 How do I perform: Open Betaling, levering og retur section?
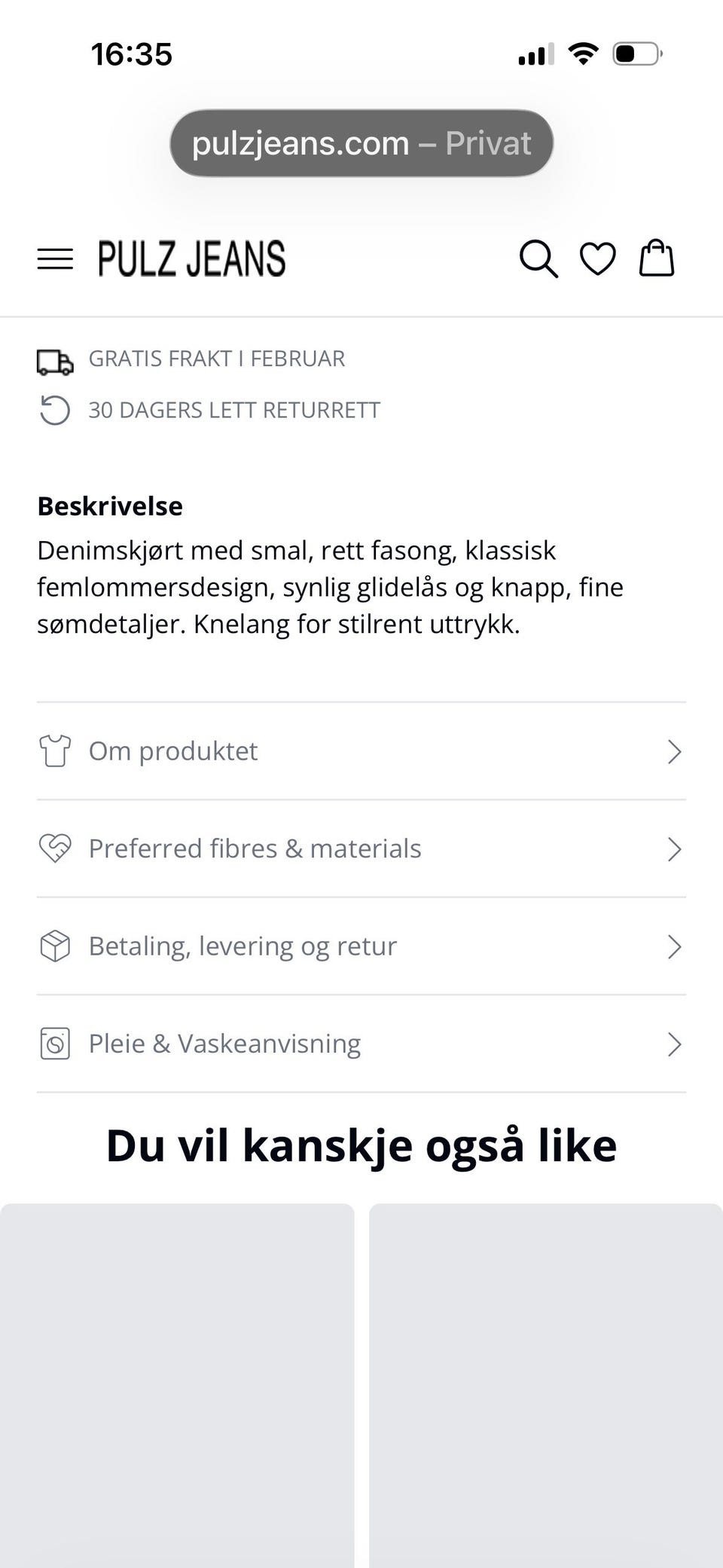[361, 946]
